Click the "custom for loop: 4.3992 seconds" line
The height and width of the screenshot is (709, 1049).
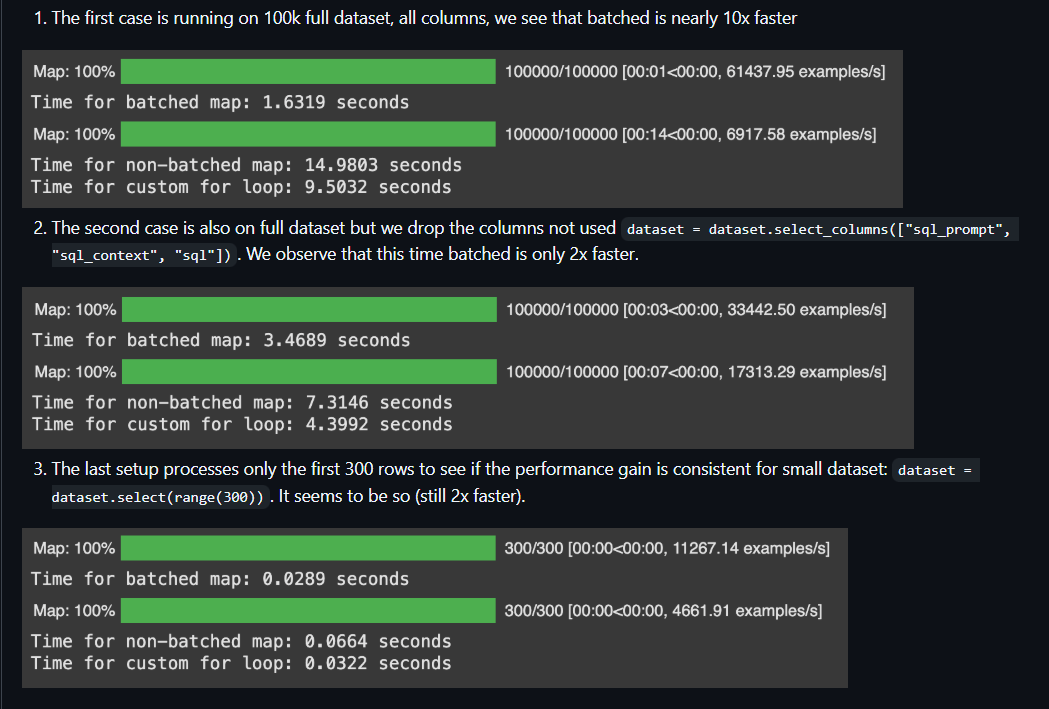click(x=241, y=424)
